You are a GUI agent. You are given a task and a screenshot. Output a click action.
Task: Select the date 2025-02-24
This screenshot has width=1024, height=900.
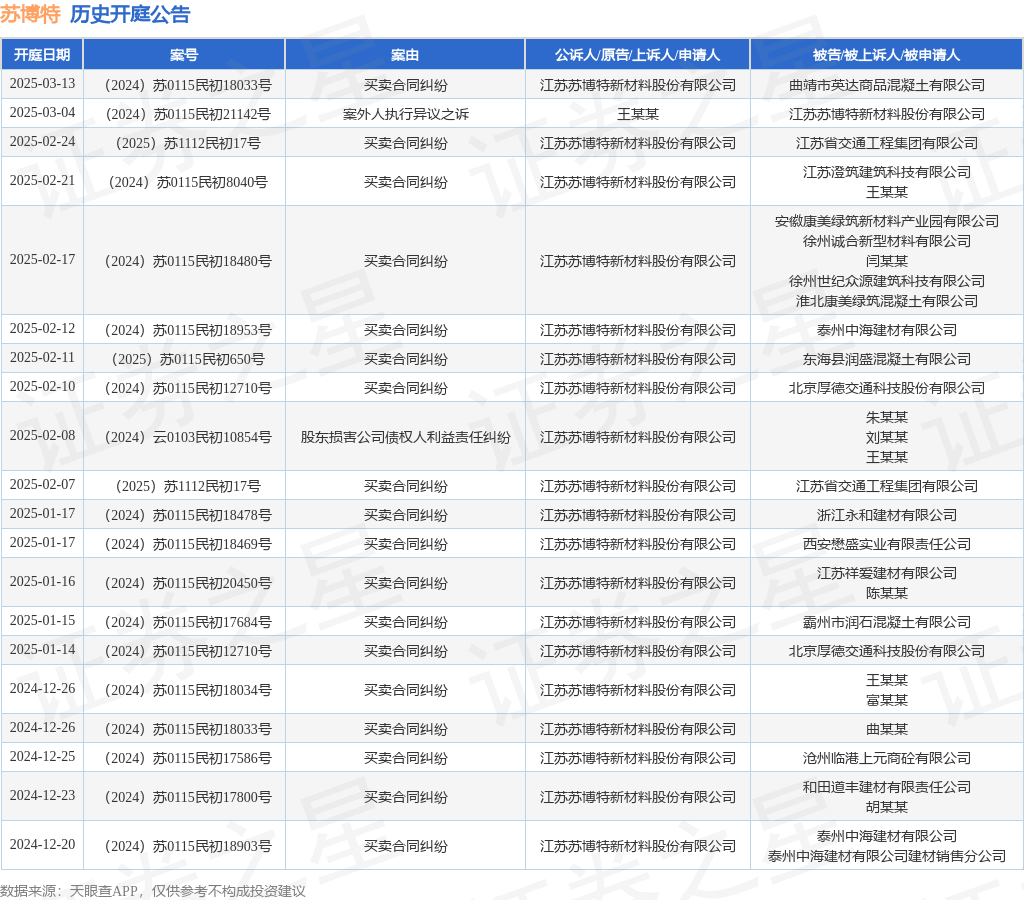tap(42, 141)
